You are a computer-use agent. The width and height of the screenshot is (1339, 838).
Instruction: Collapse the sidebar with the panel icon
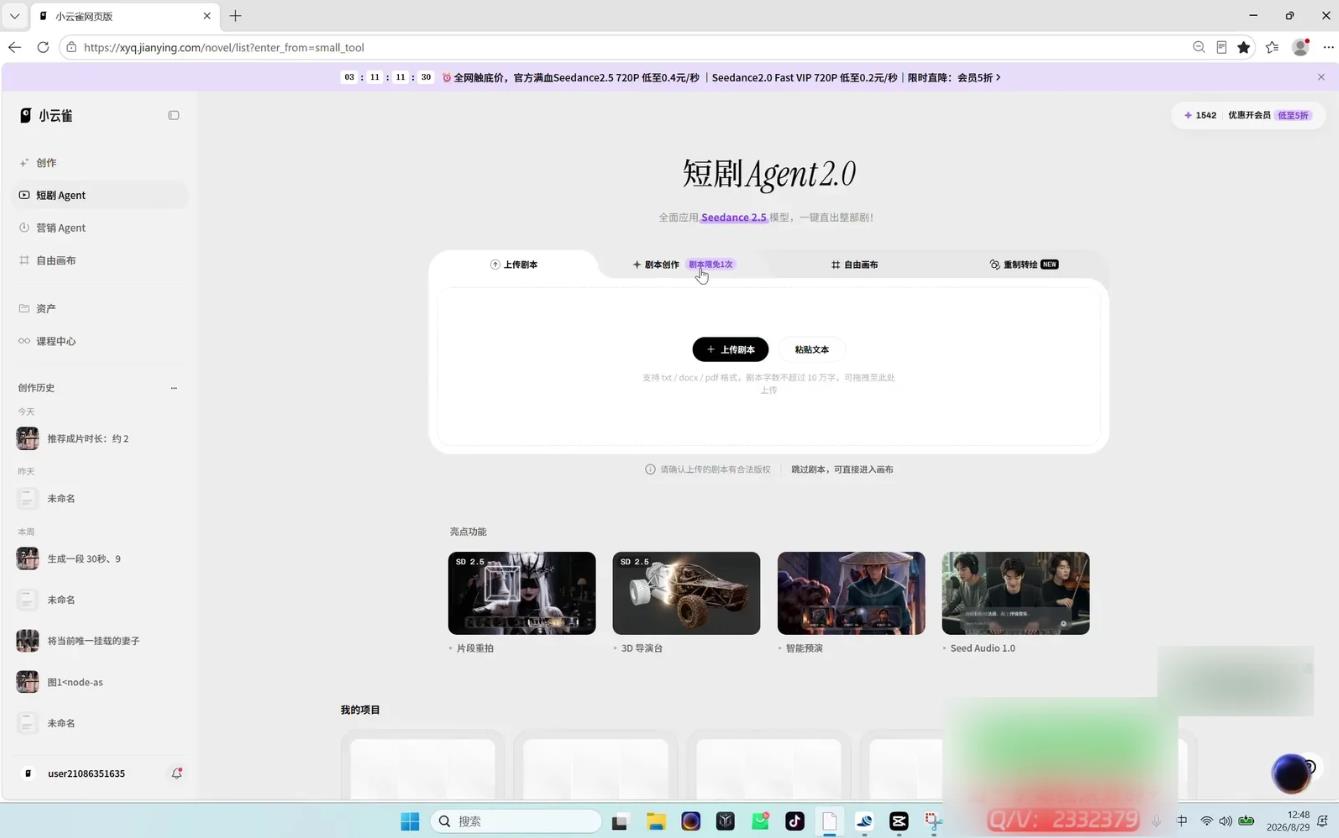point(174,115)
